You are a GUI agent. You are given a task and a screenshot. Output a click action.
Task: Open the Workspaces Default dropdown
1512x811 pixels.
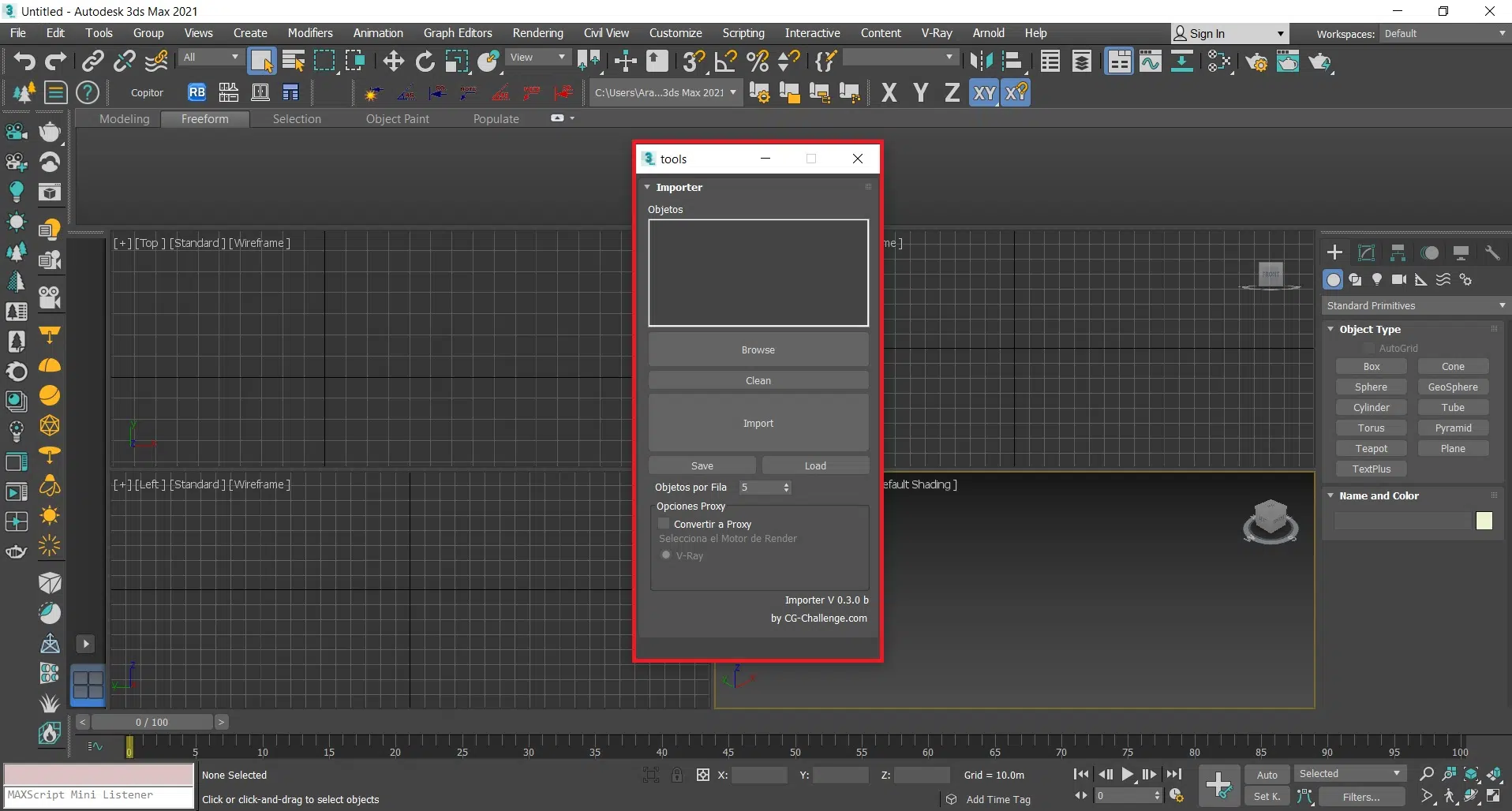tap(1443, 33)
